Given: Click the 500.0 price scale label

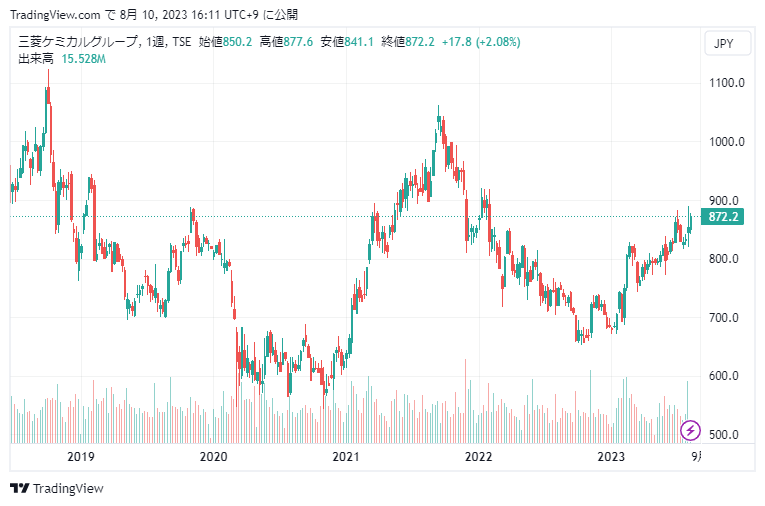Looking at the screenshot, I should pos(722,435).
